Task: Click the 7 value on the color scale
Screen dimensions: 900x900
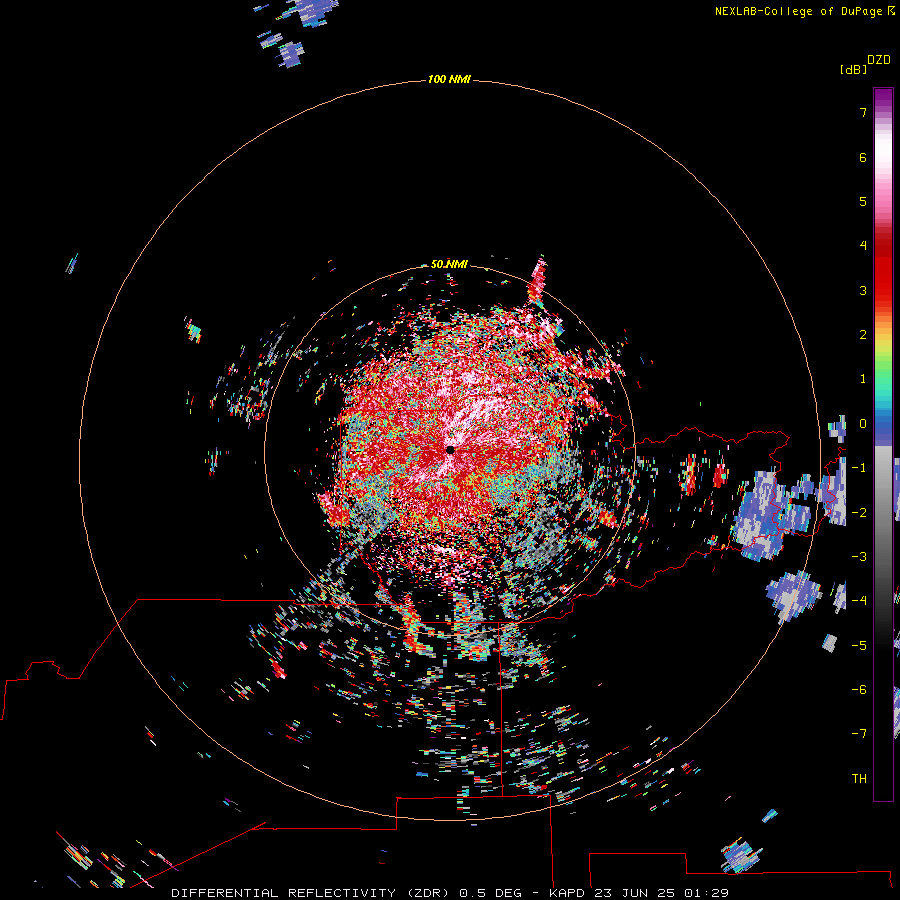Action: coord(863,112)
